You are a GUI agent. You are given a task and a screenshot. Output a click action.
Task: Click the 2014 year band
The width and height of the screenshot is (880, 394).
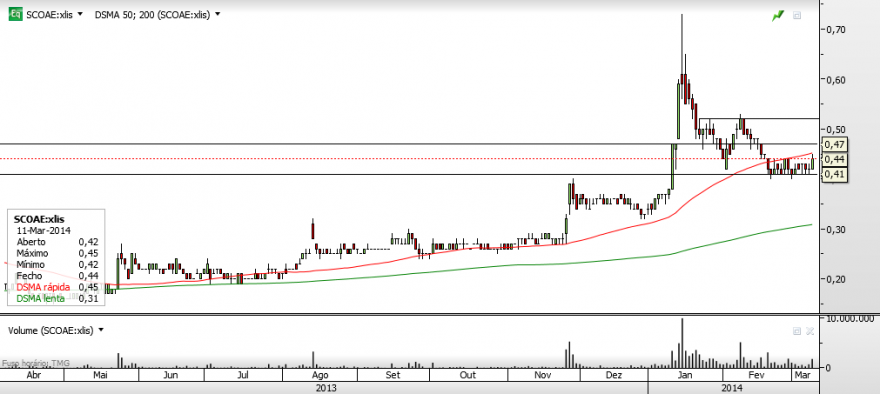point(732,388)
